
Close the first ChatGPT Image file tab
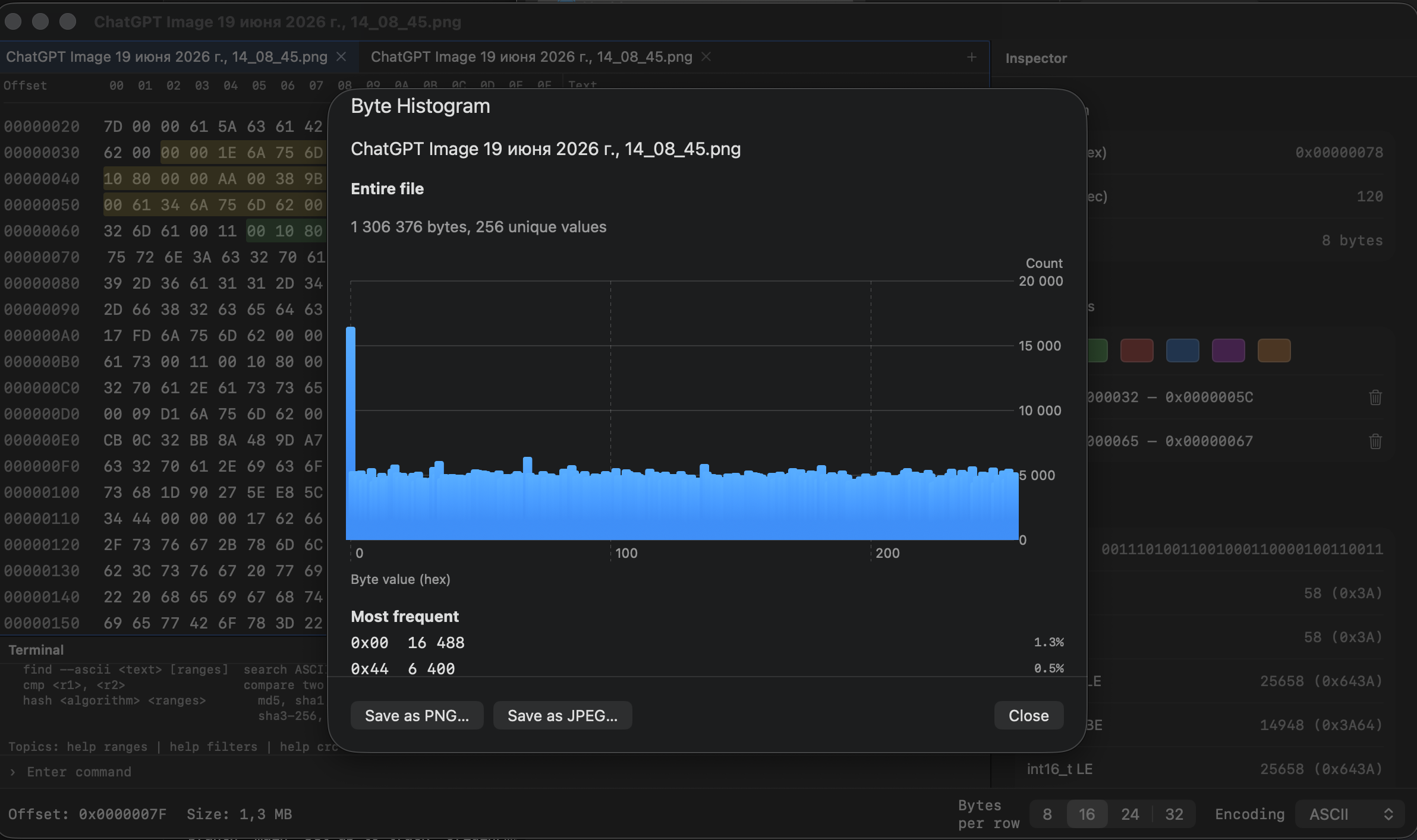[x=341, y=56]
